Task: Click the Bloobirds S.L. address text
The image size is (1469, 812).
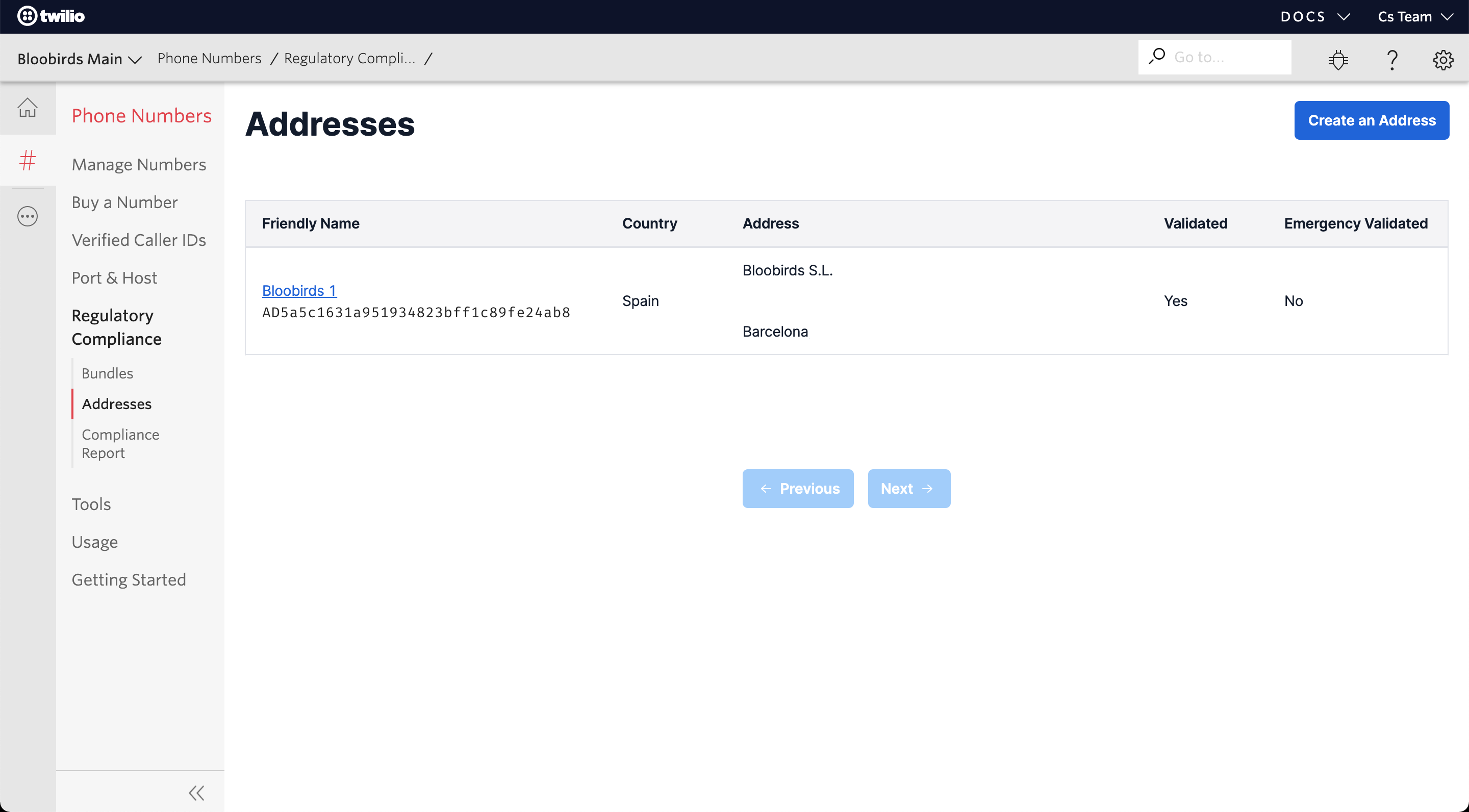Action: point(788,270)
